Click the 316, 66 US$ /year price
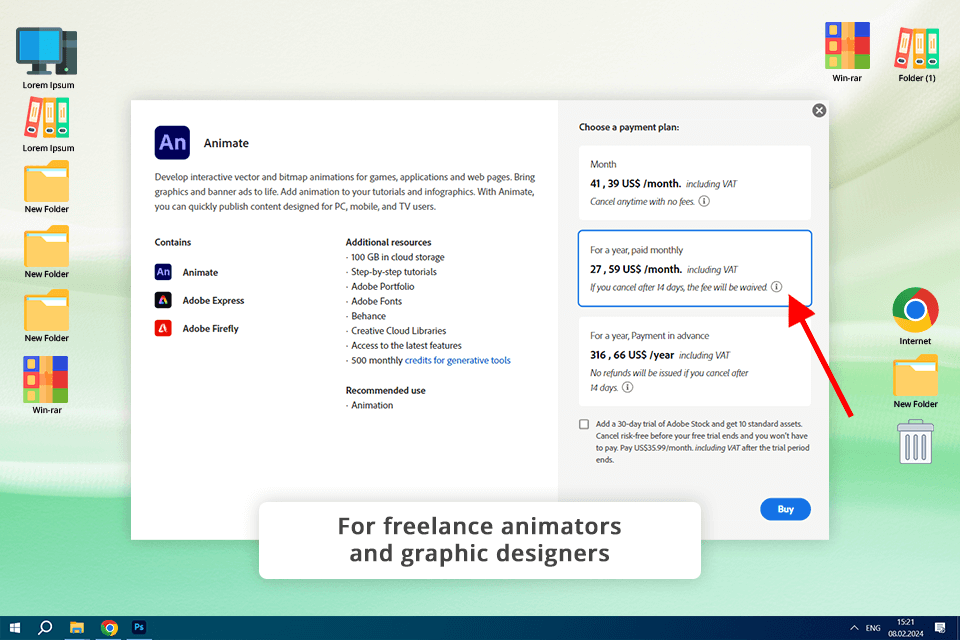The width and height of the screenshot is (960, 640). pos(632,355)
